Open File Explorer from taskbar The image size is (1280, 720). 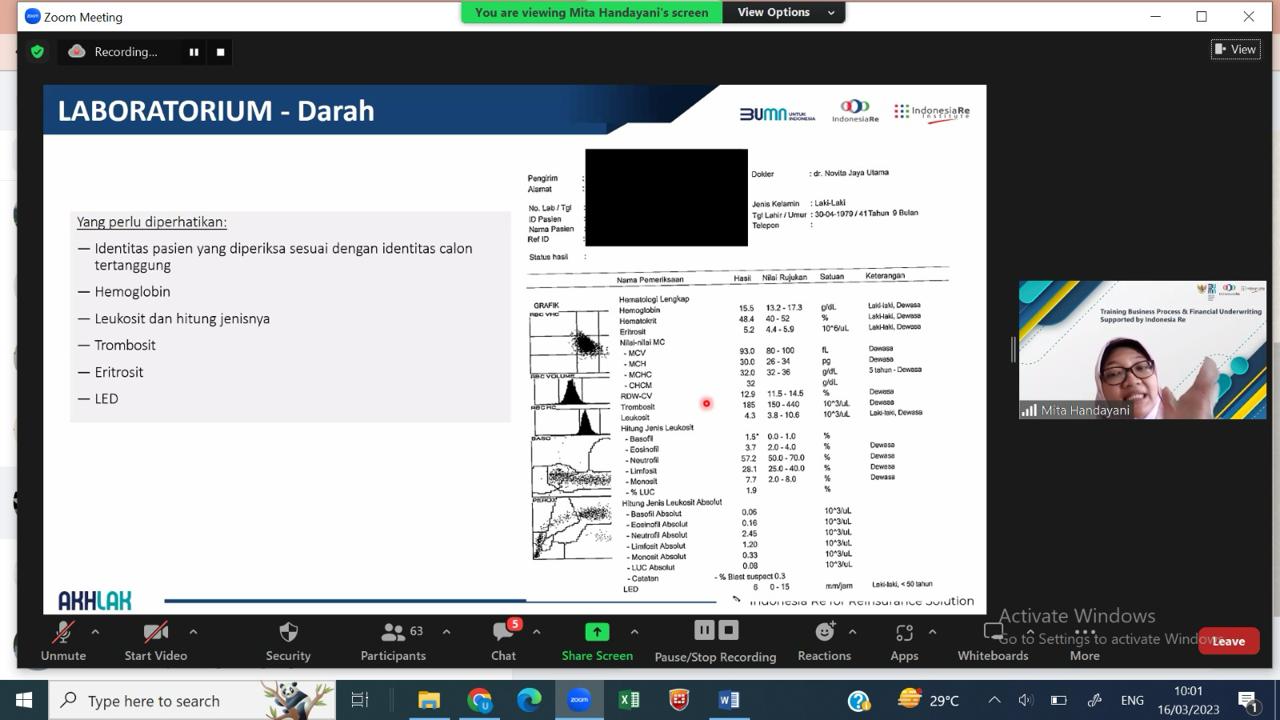429,700
